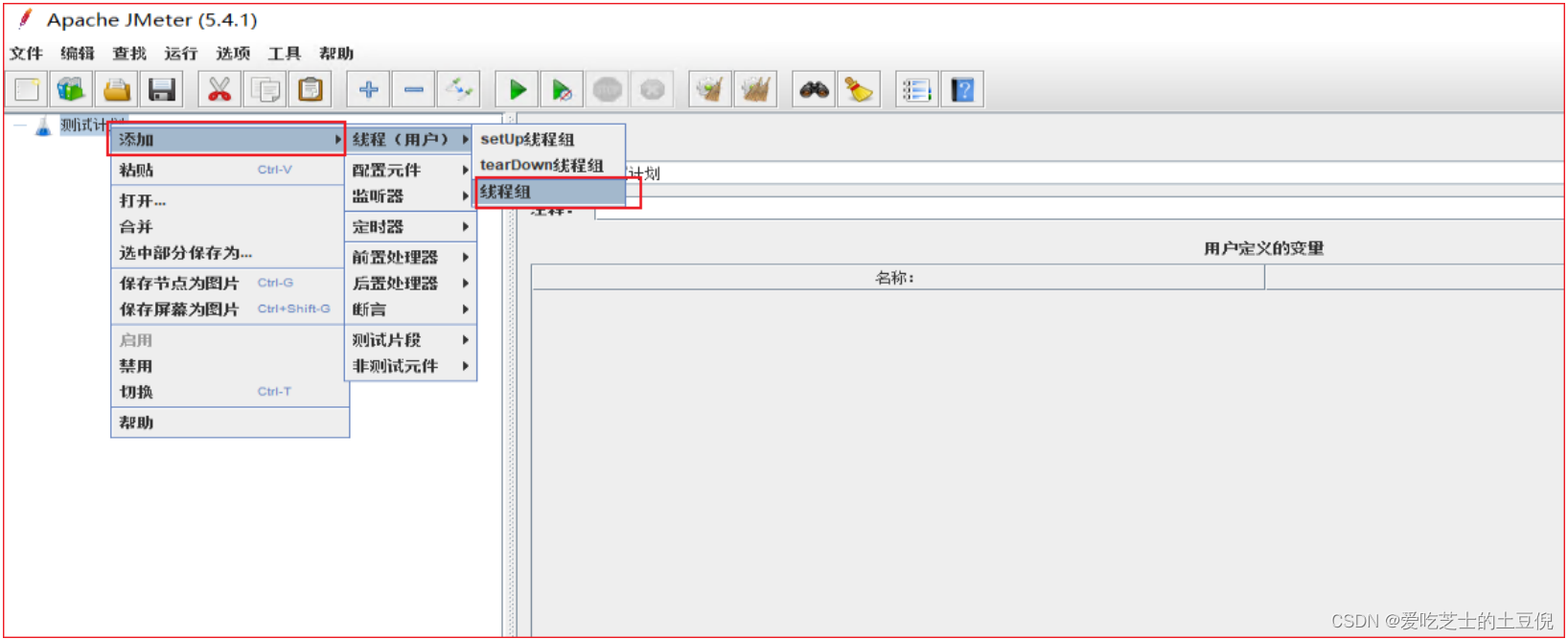Screen dimensions: 1568x639
Task: Expand the 前置处理器 submenu
Action: click(x=410, y=258)
